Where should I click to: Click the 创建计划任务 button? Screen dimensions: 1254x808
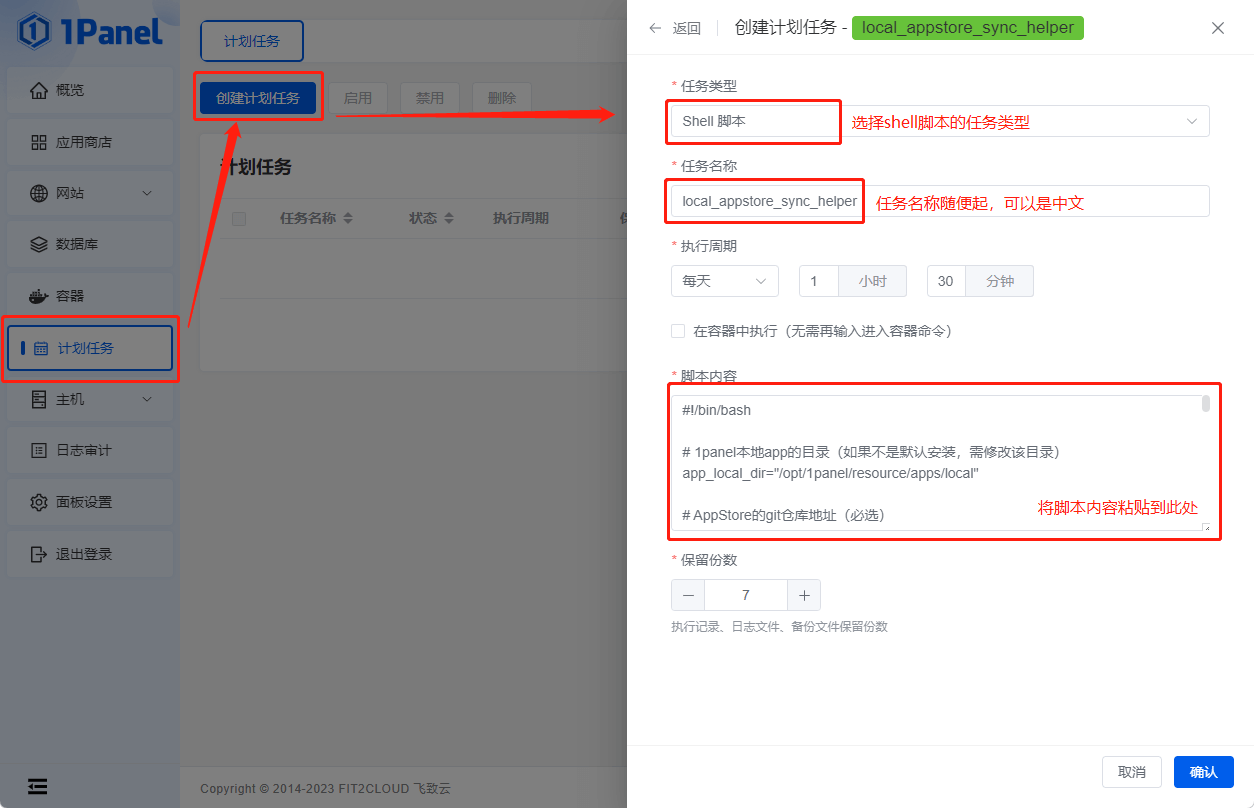(x=258, y=97)
